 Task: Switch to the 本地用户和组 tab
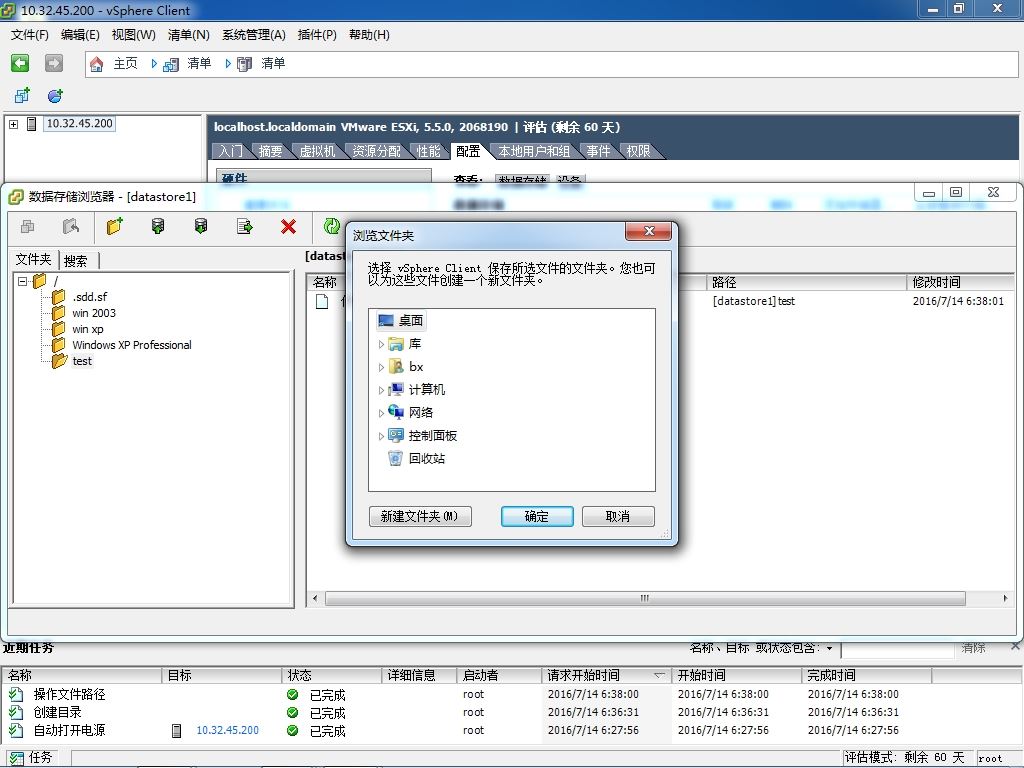534,152
